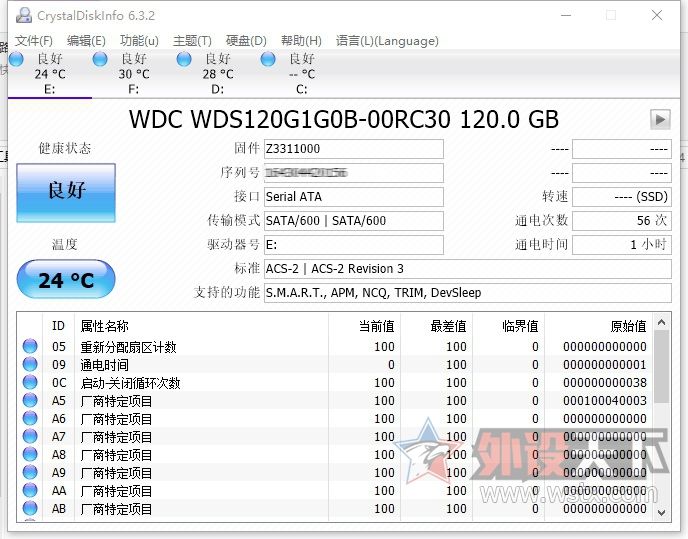Click raw value 000100040003 in row A5
Screen dimensions: 688x539
[x=605, y=401]
